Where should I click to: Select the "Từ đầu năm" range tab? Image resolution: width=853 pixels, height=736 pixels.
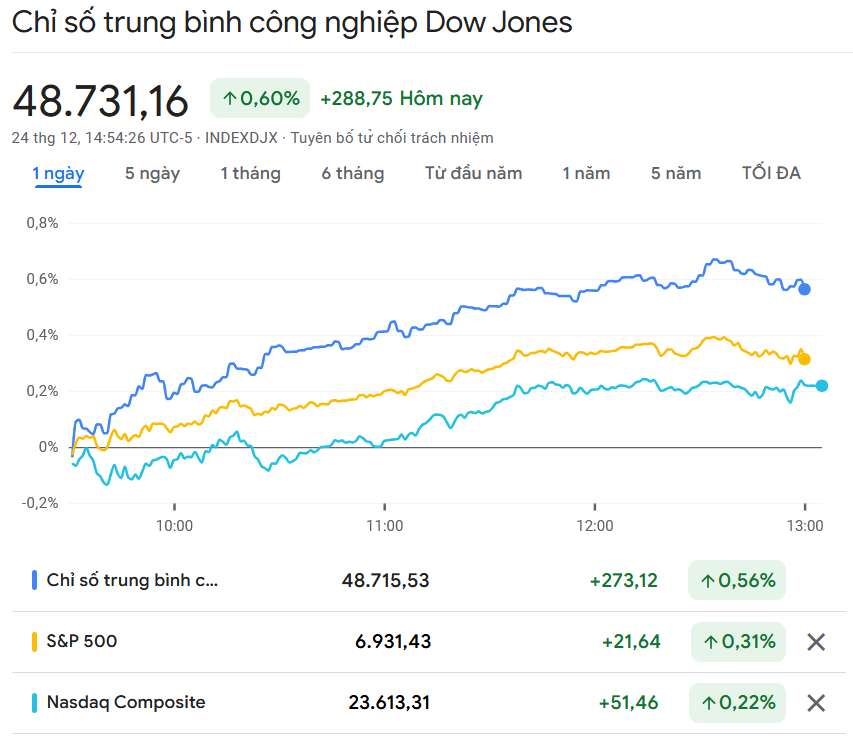point(473,173)
